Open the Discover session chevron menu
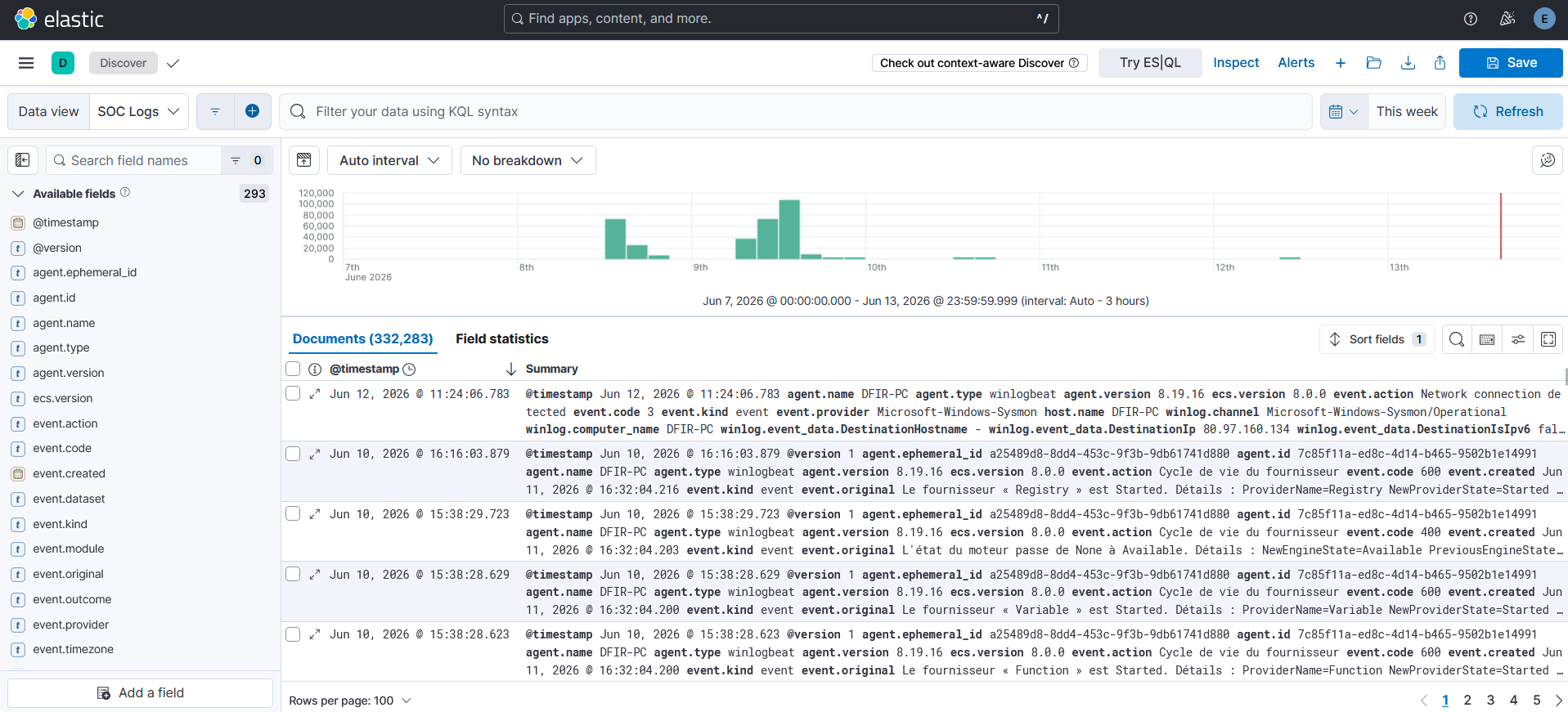The height and width of the screenshot is (712, 1568). coord(173,63)
